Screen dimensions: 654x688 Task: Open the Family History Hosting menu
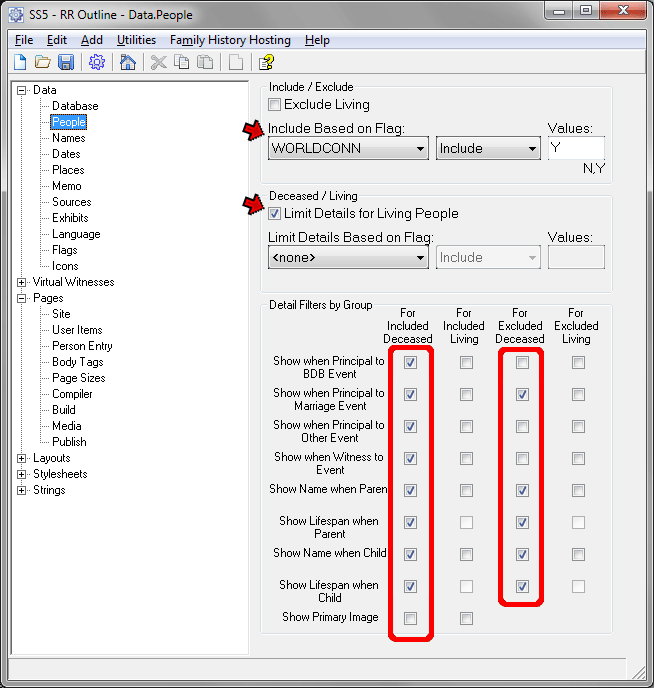point(230,40)
